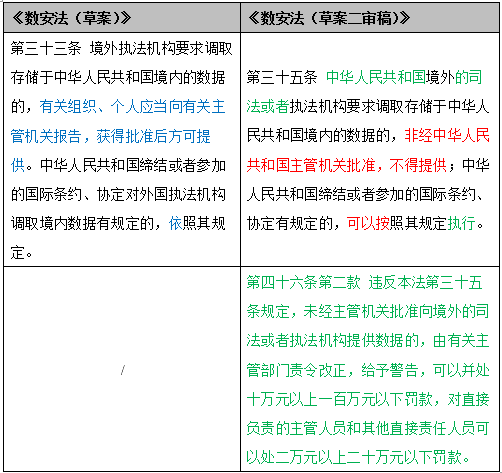Click red text 非经中华人民
502x473 pixels.
447,136
